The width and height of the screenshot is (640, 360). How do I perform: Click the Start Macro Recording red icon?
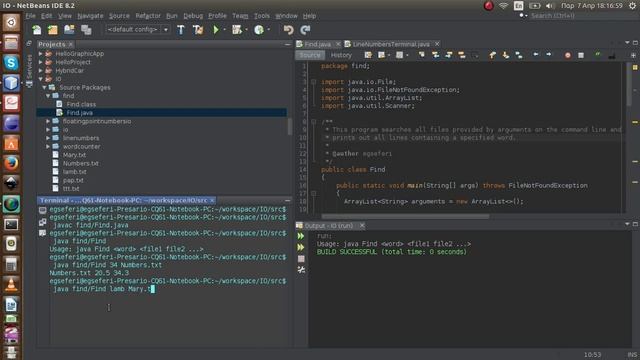(x=567, y=55)
